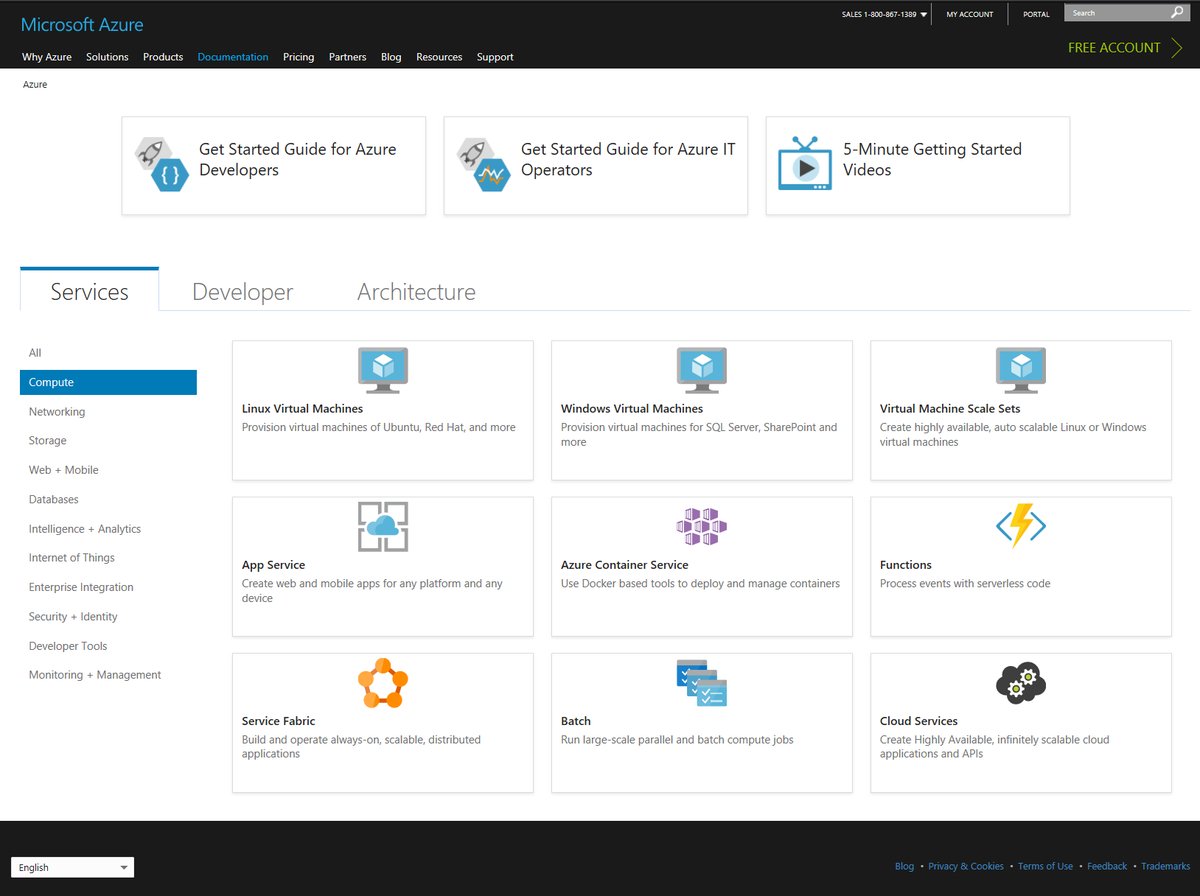This screenshot has width=1200, height=896.
Task: Click the Batch checklist icon
Action: pyautogui.click(x=702, y=683)
